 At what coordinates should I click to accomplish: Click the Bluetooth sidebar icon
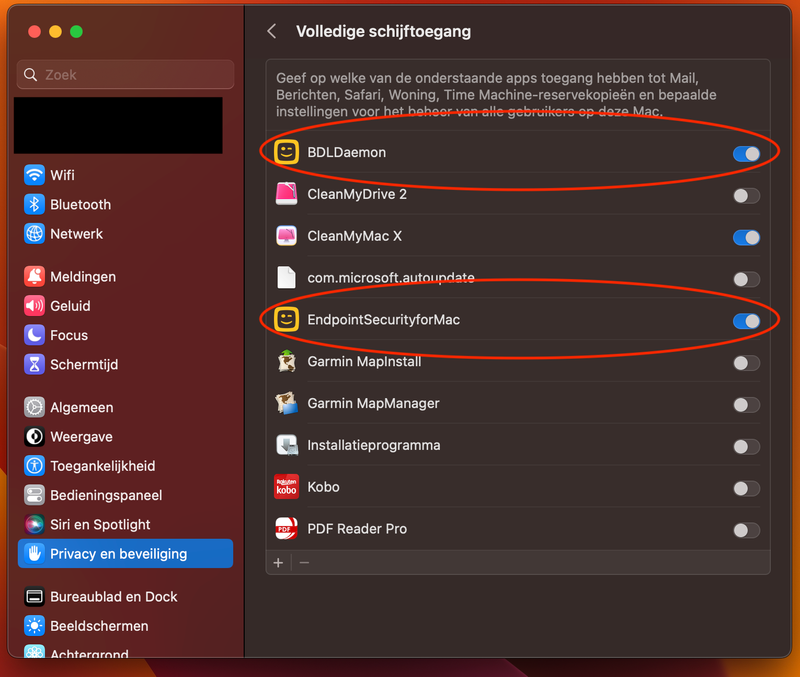pyautogui.click(x=35, y=204)
